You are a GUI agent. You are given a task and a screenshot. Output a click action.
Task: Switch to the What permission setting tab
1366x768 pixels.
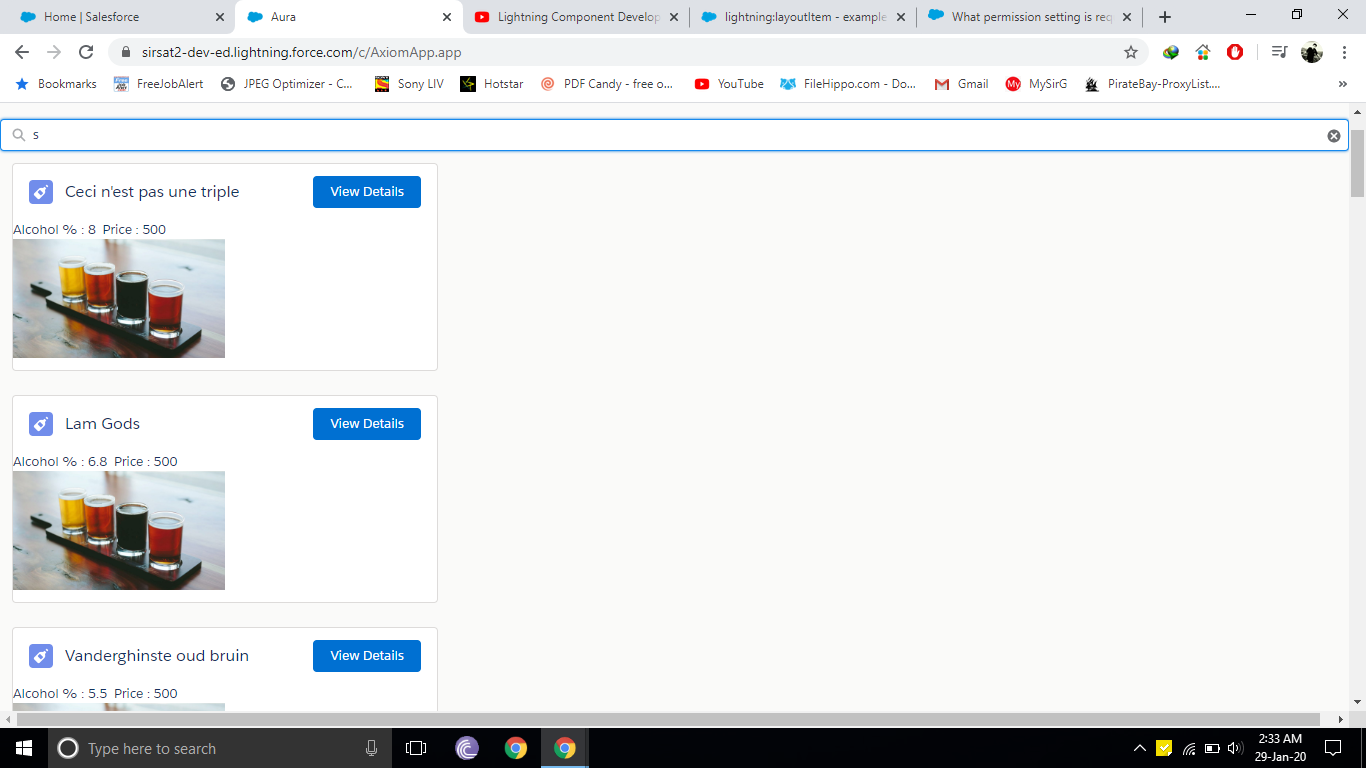coord(1031,17)
